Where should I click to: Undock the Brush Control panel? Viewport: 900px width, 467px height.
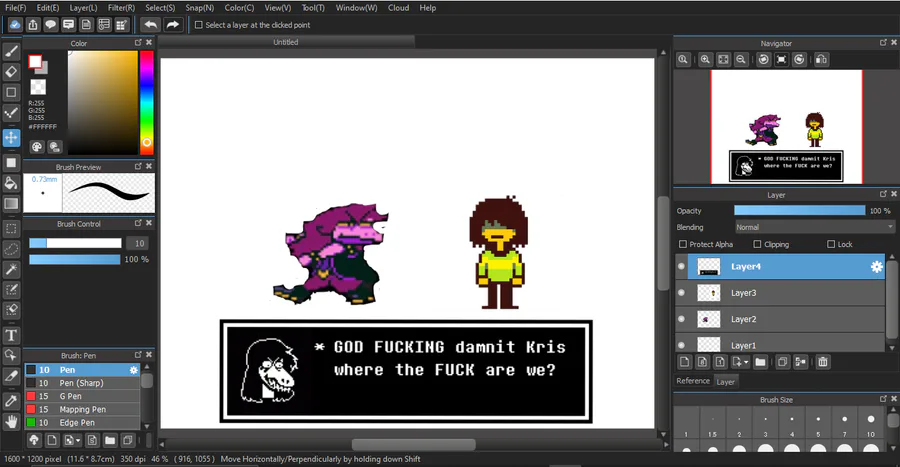tap(138, 223)
